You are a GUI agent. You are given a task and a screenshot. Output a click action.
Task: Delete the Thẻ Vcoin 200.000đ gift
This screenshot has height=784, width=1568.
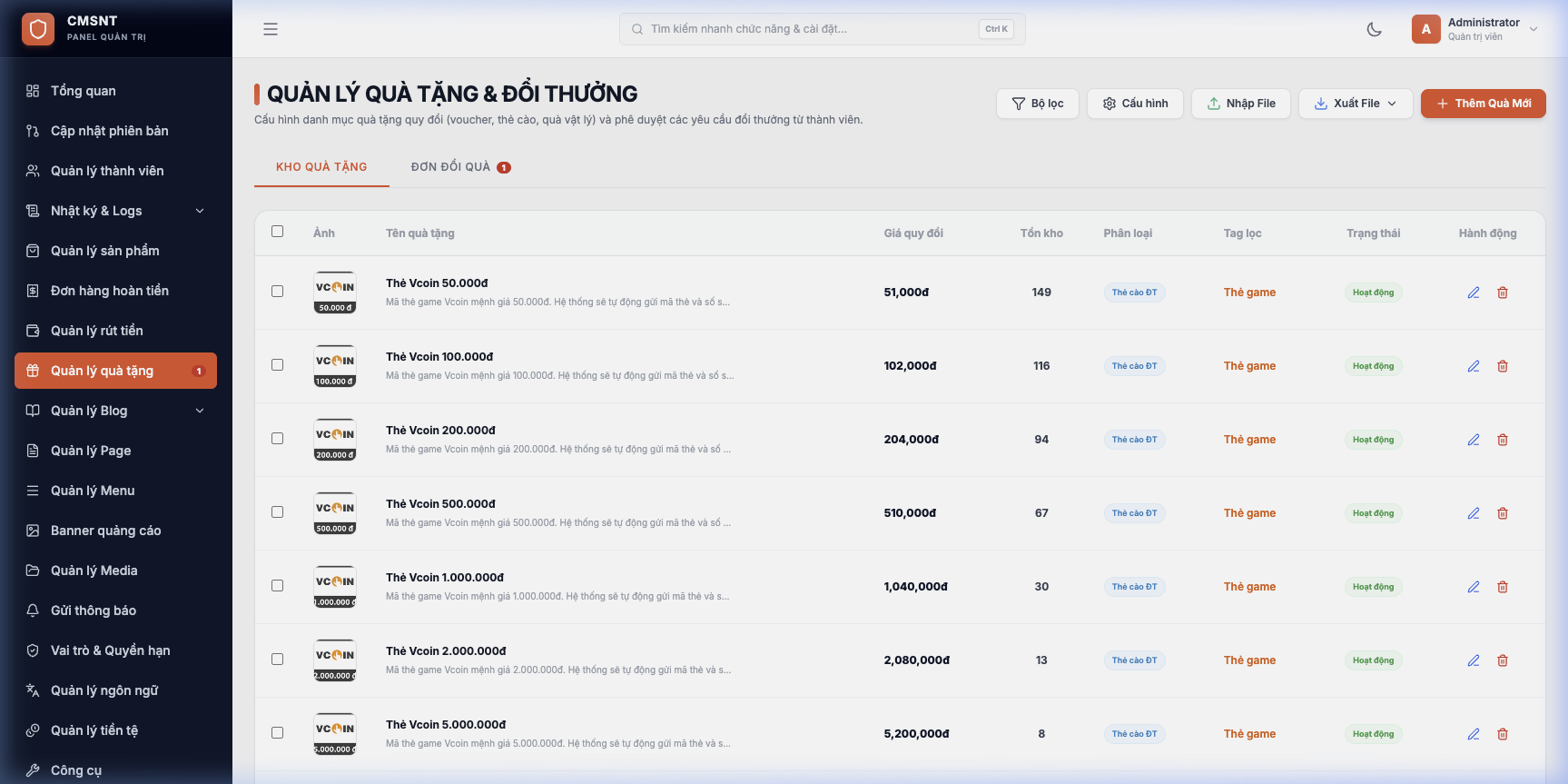(1503, 440)
